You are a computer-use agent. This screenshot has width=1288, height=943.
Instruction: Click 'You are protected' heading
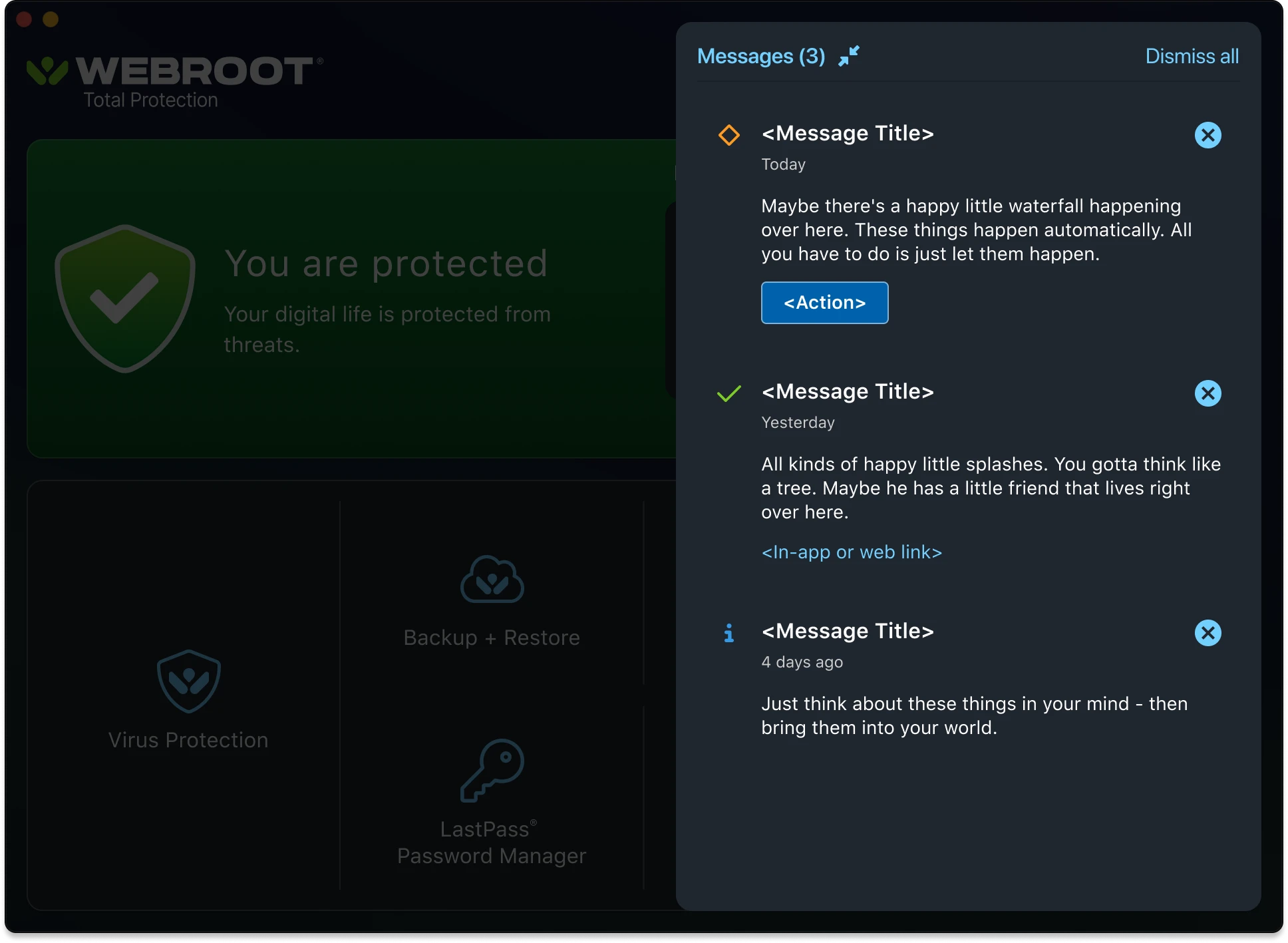(x=386, y=264)
